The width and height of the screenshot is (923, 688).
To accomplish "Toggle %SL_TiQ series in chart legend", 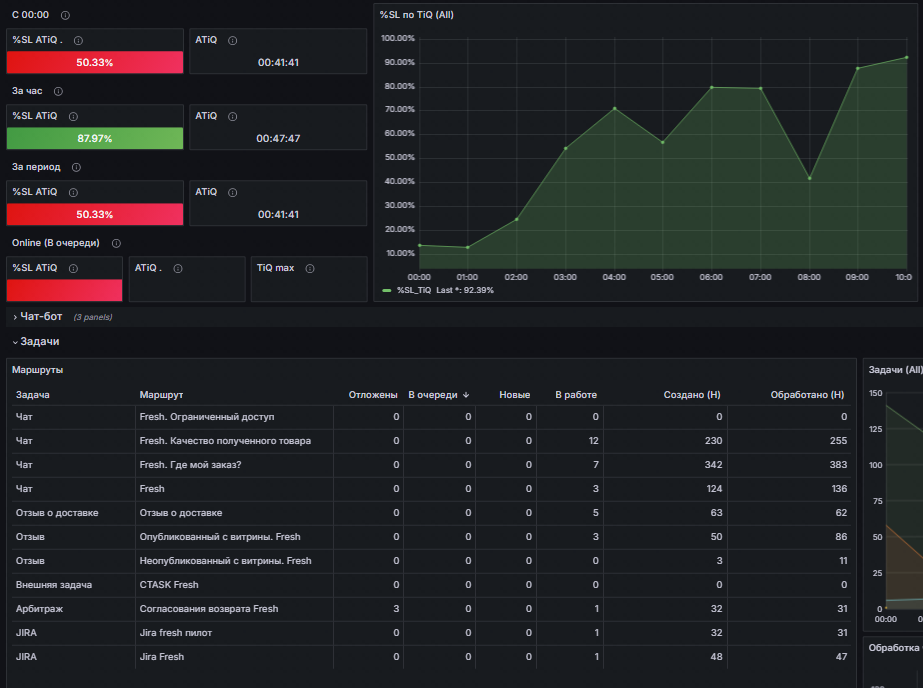I will (415, 290).
